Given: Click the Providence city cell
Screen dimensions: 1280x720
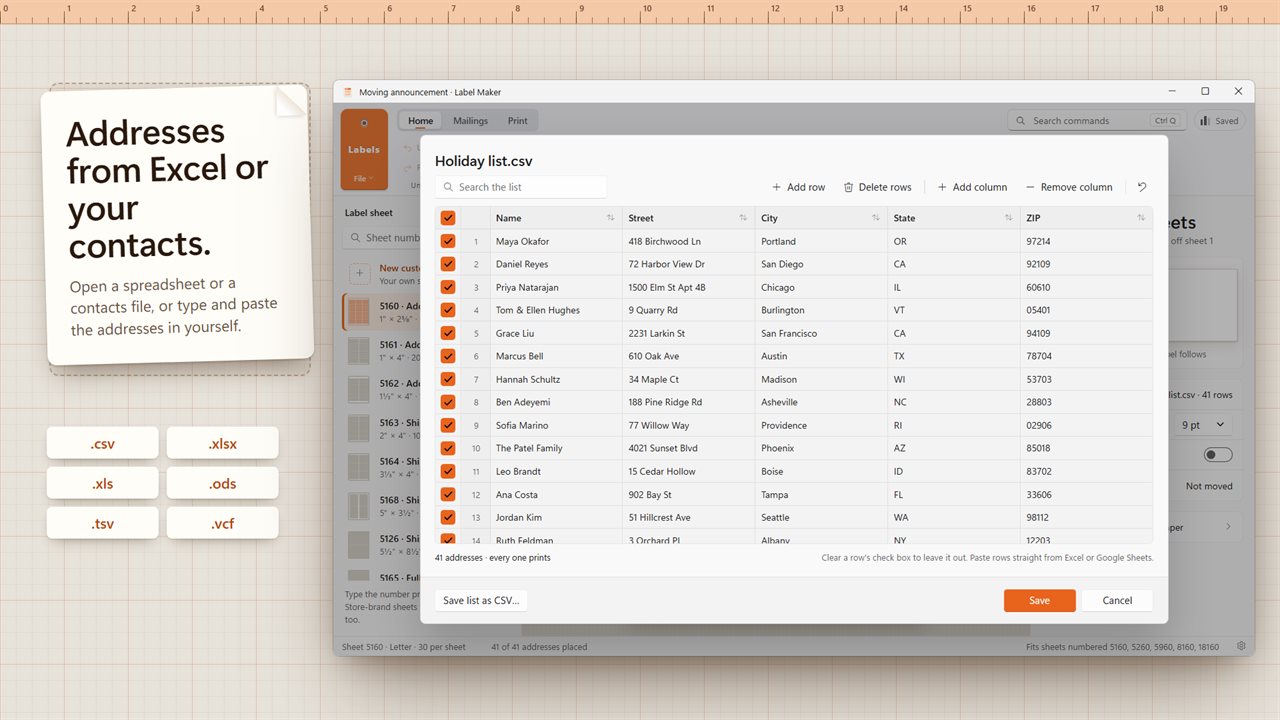Looking at the screenshot, I should (x=821, y=425).
